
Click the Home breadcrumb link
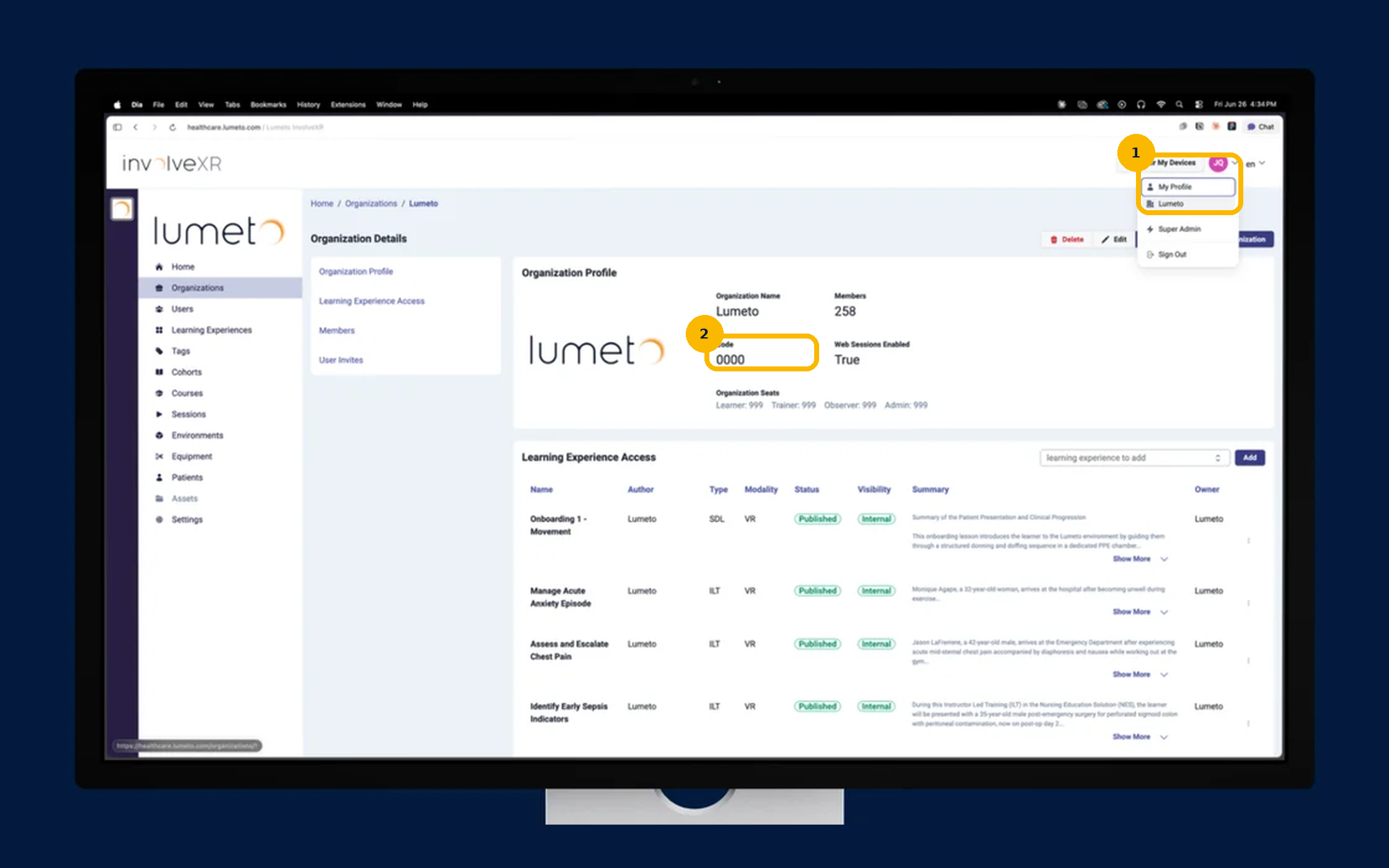[x=322, y=203]
